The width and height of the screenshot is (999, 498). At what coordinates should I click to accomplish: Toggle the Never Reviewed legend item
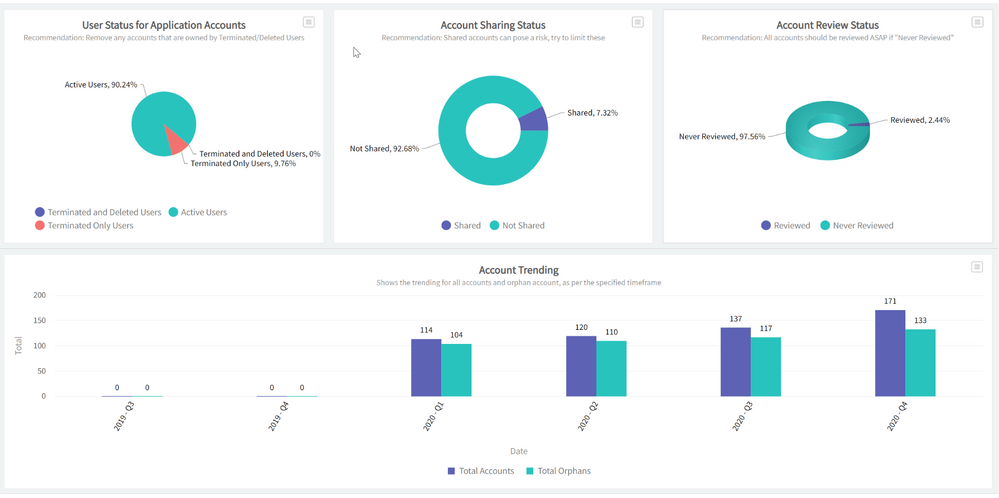(x=856, y=226)
